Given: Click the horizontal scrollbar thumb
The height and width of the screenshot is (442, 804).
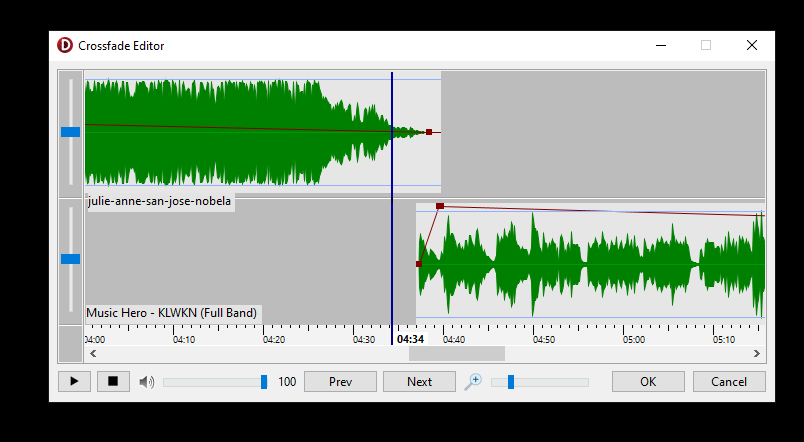Looking at the screenshot, I should pos(457,353).
